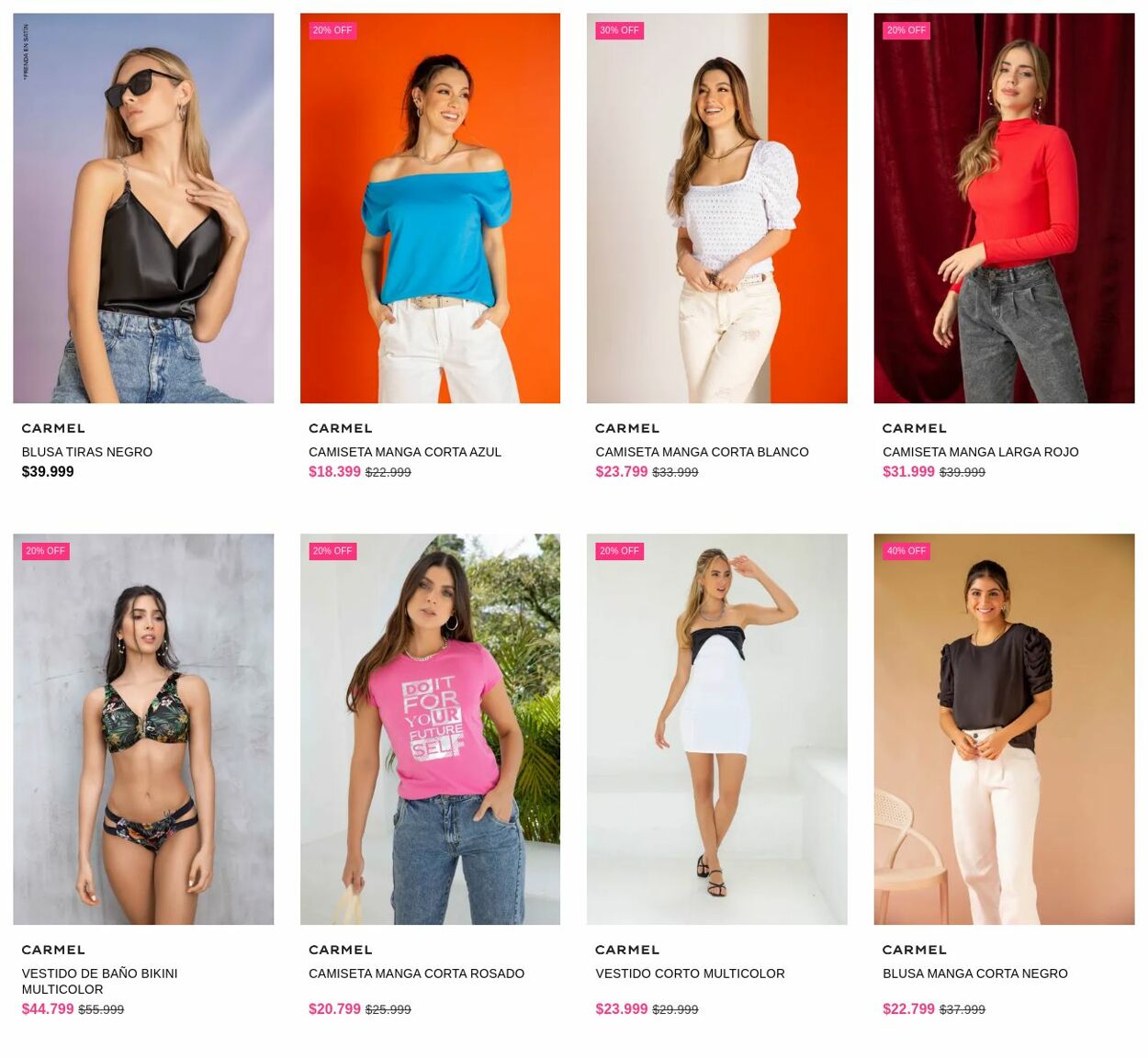Screen dimensions: 1148x1058
Task: Click the 40% OFF badge on black blouse
Action: tap(906, 551)
